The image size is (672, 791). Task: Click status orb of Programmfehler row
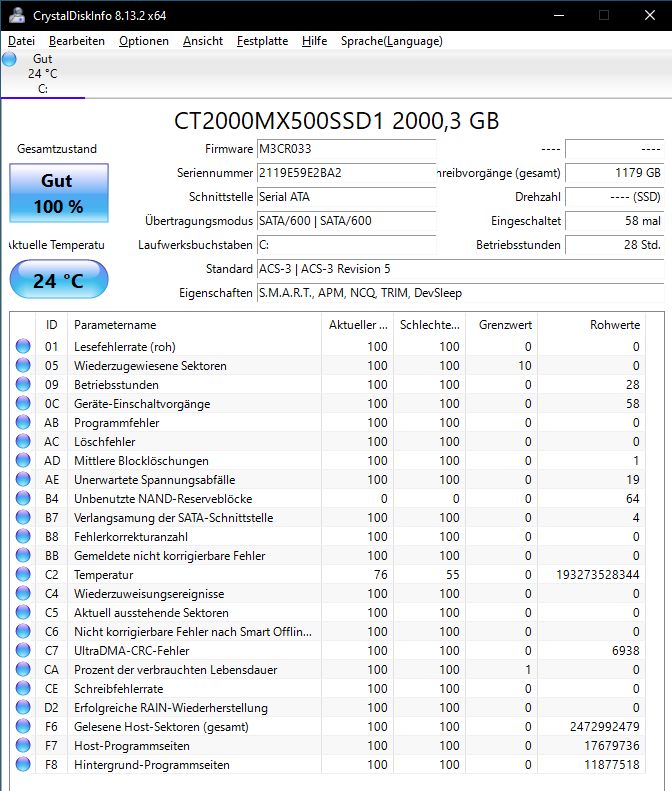23,422
